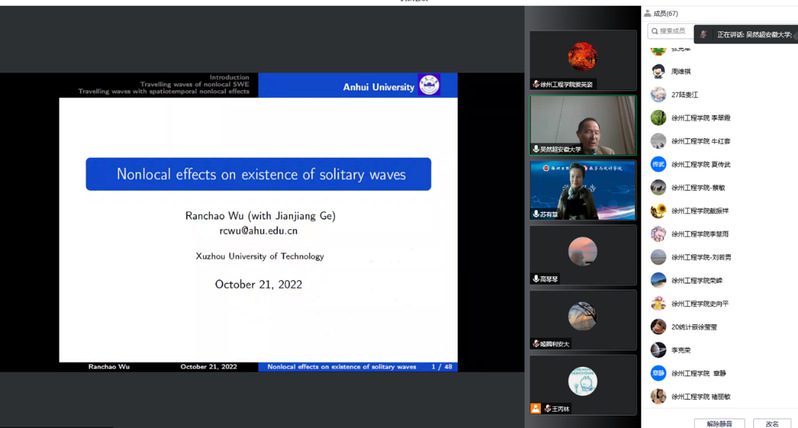This screenshot has width=798, height=428.
Task: Click blue avatar of 徐州工程学院 夏传武
Action: click(x=658, y=164)
